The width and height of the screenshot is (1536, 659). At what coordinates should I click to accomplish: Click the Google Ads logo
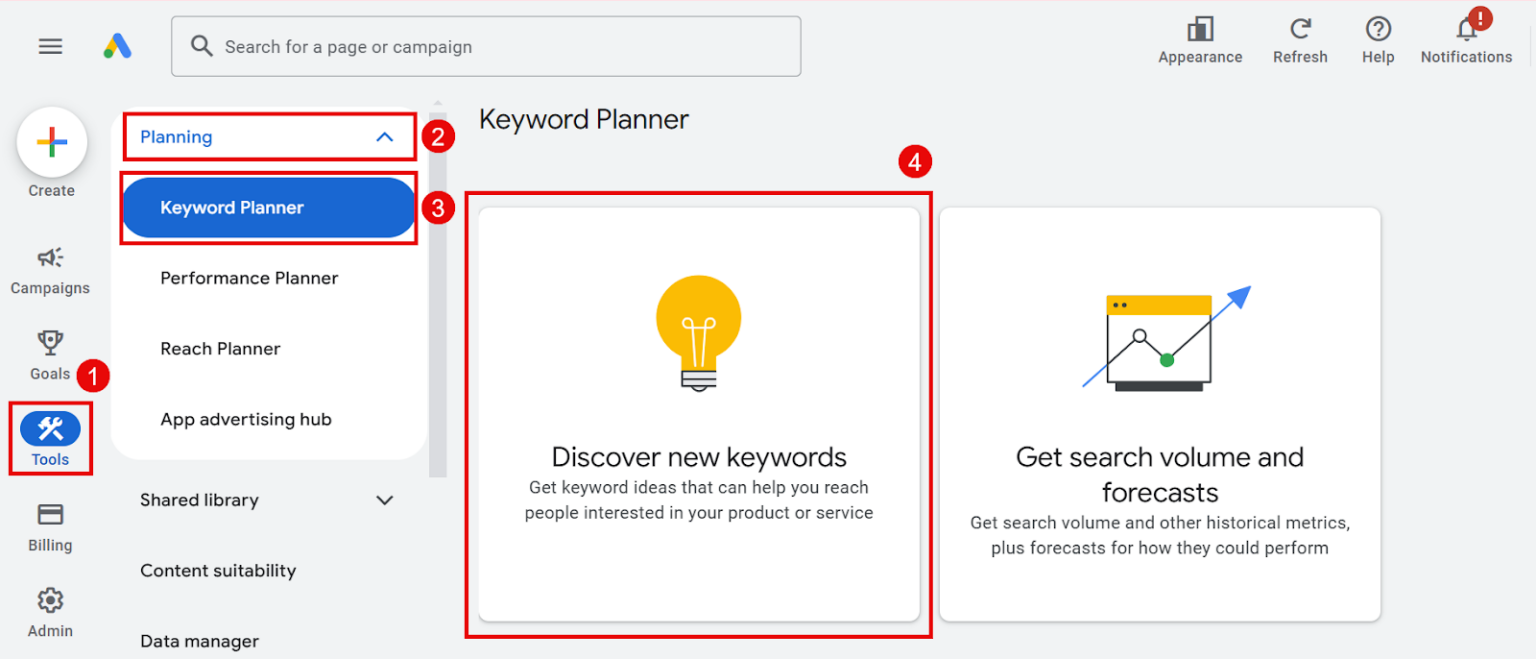click(117, 45)
